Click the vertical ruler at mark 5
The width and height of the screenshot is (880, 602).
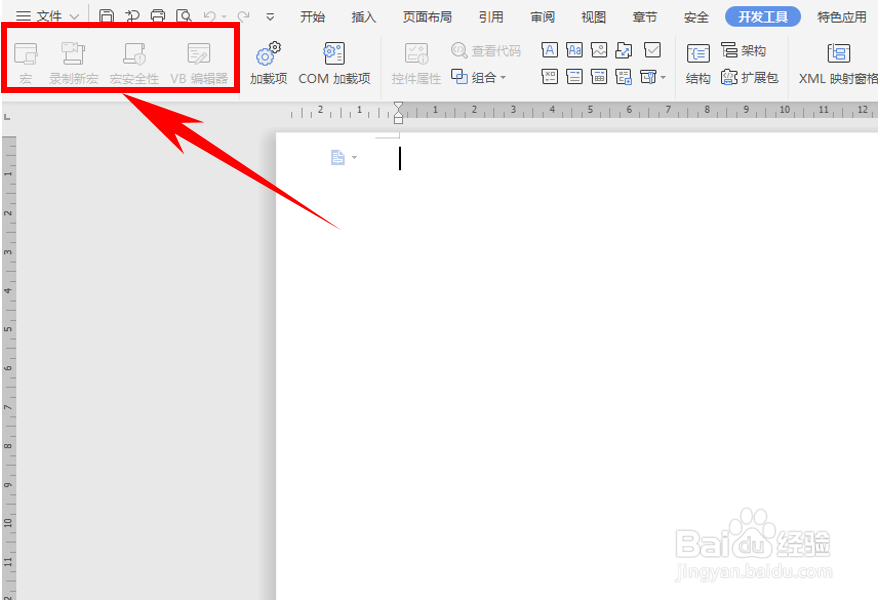(8, 329)
